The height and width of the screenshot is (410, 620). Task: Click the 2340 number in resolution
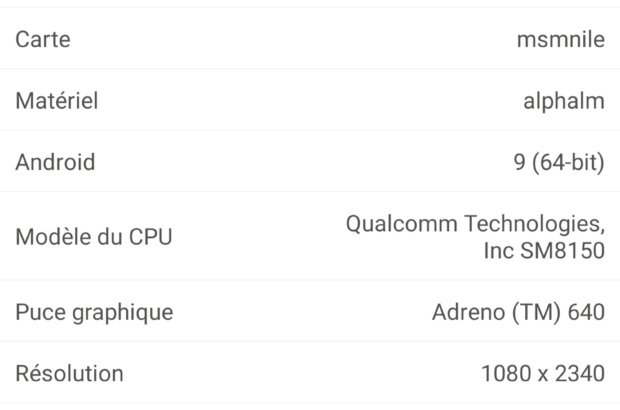(580, 374)
